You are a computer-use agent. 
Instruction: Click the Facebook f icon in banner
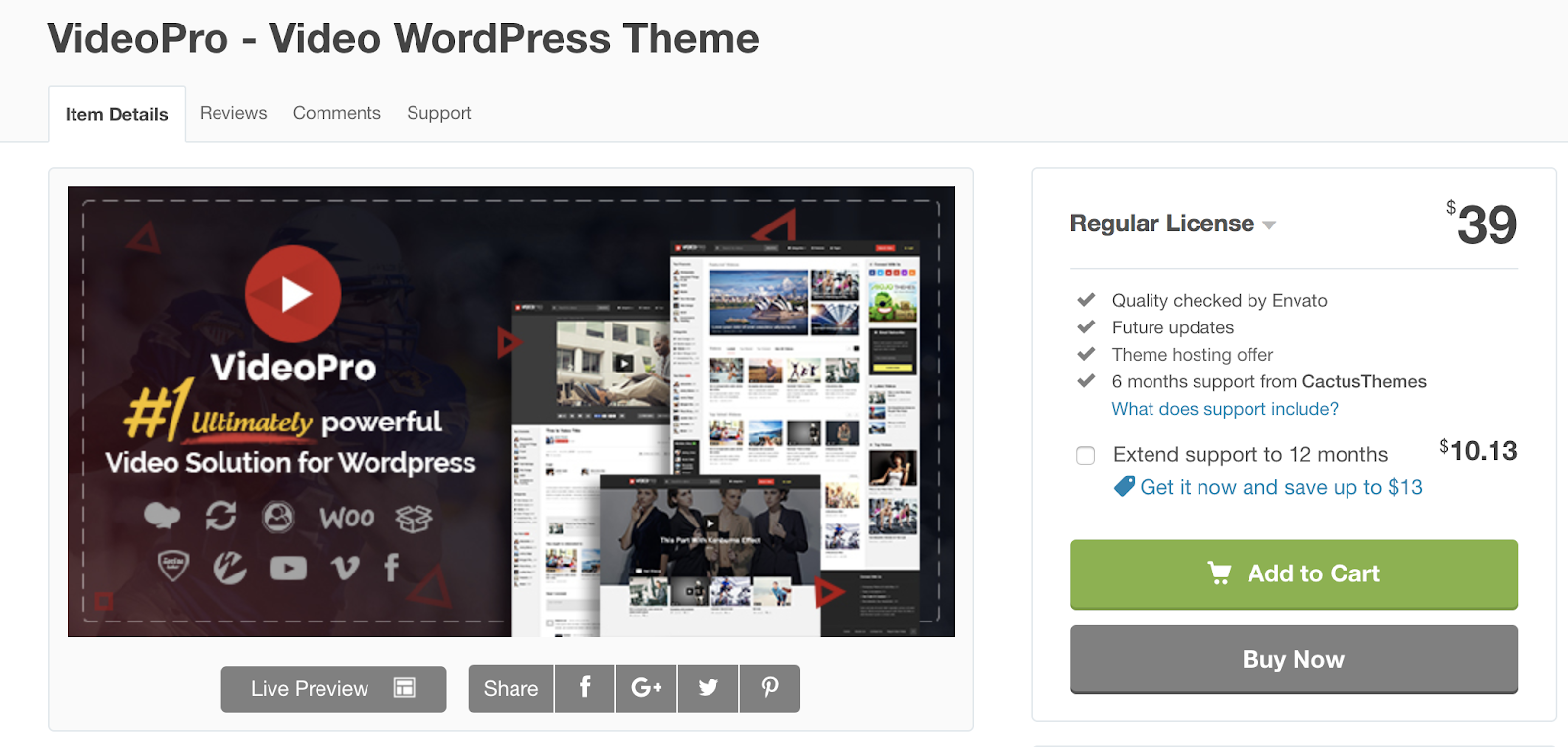tap(392, 567)
